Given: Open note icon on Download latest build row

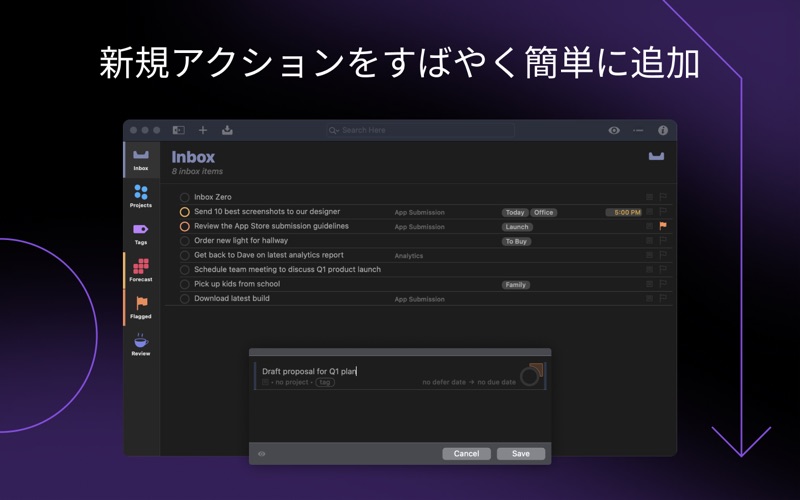Looking at the screenshot, I should click(649, 298).
